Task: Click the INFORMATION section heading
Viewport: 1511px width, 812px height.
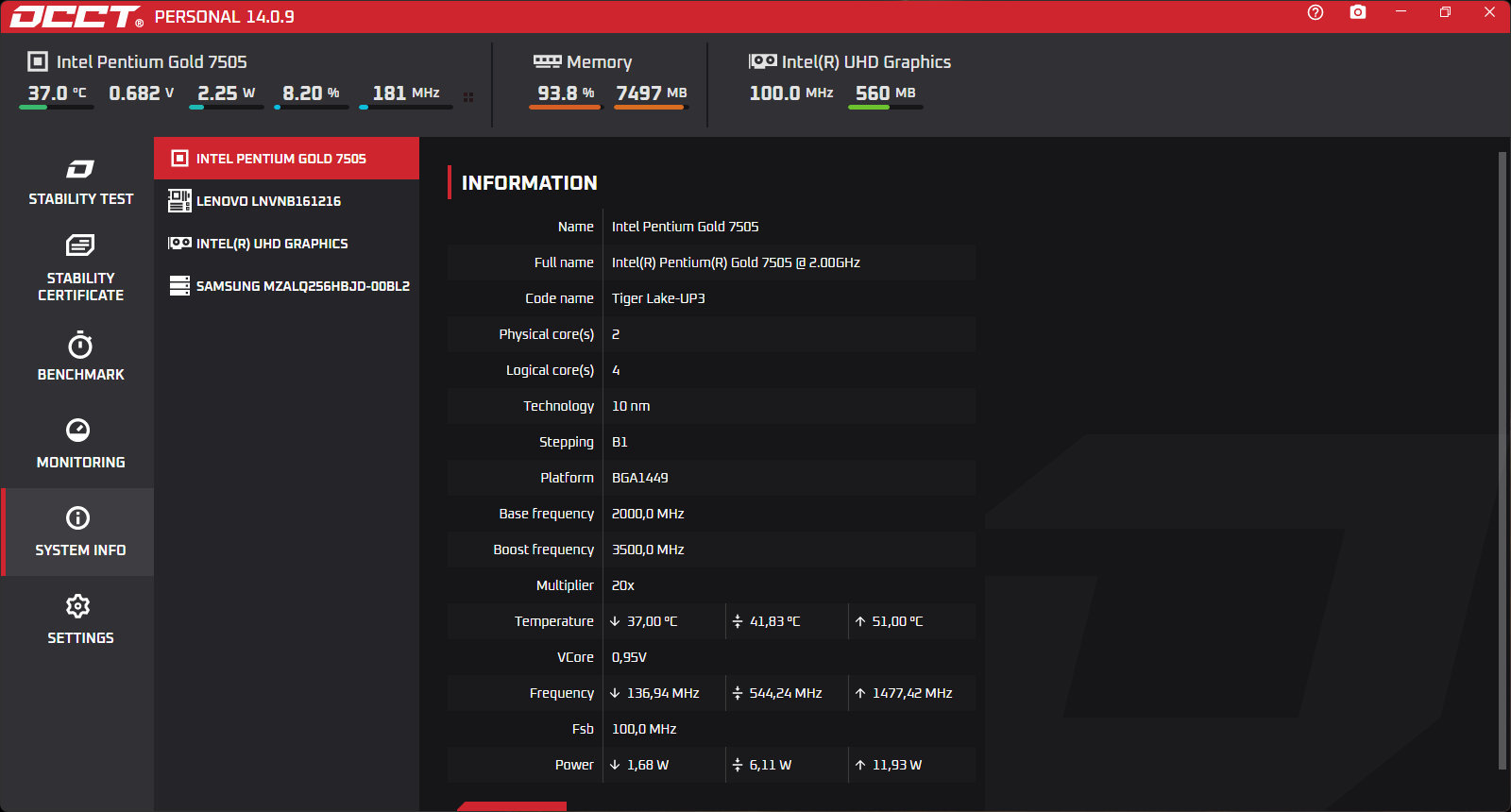Action: (x=529, y=183)
